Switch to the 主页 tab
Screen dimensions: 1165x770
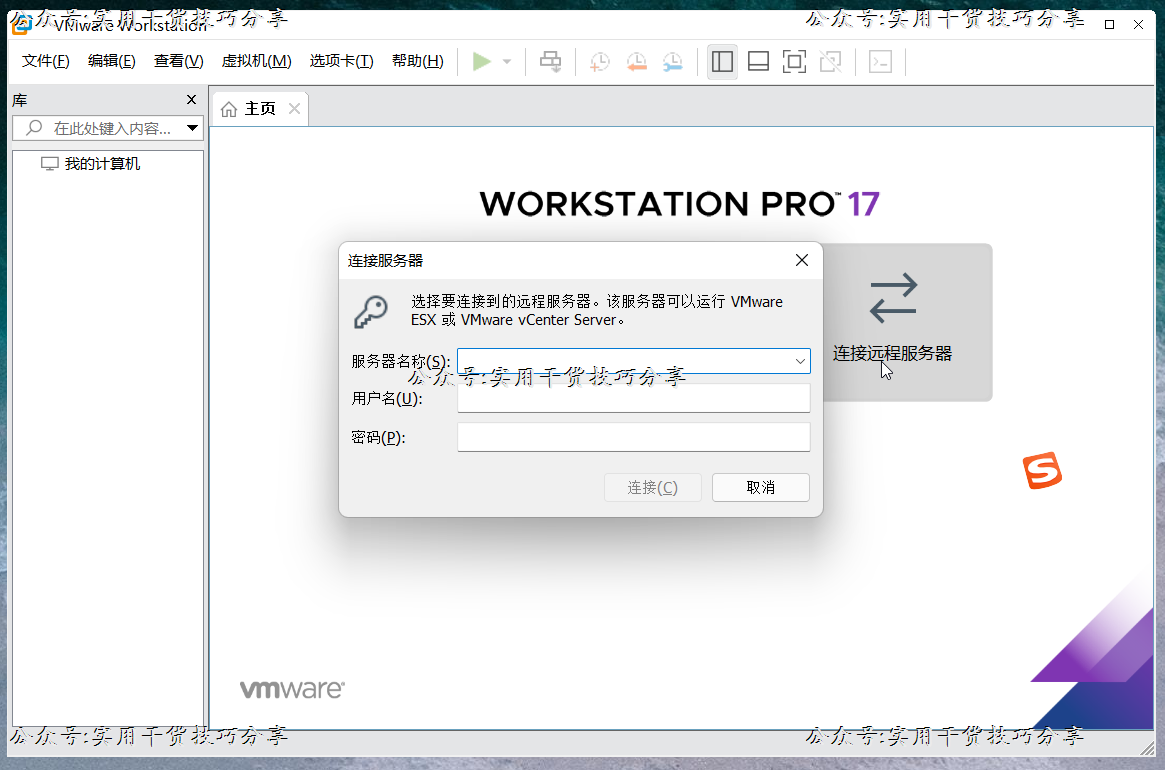(x=258, y=108)
